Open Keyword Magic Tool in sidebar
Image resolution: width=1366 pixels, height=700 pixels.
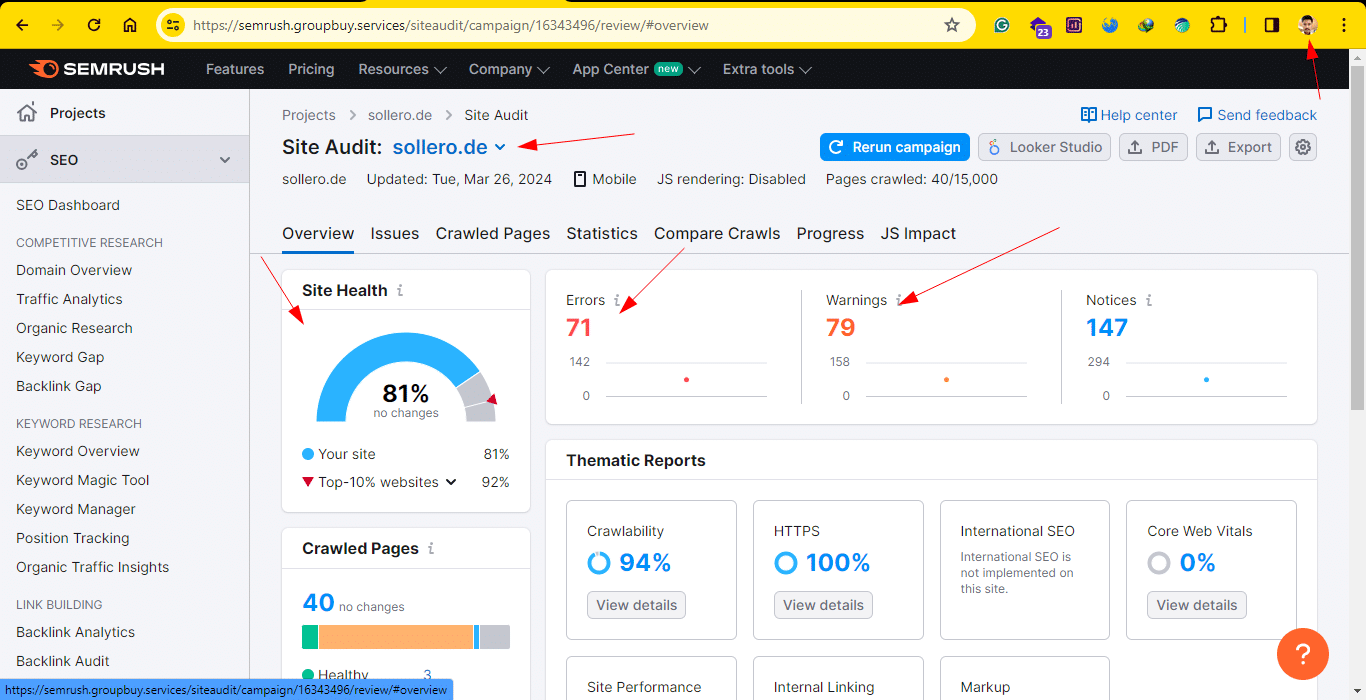83,480
